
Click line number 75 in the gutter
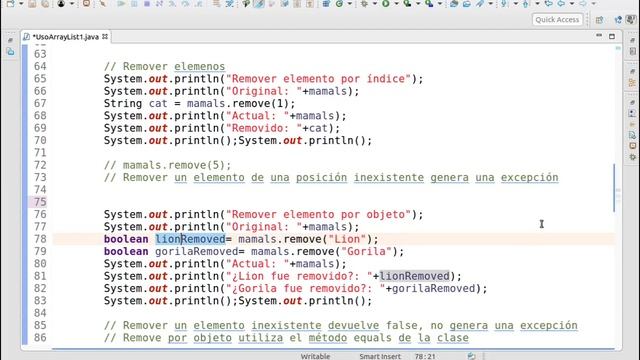point(40,202)
